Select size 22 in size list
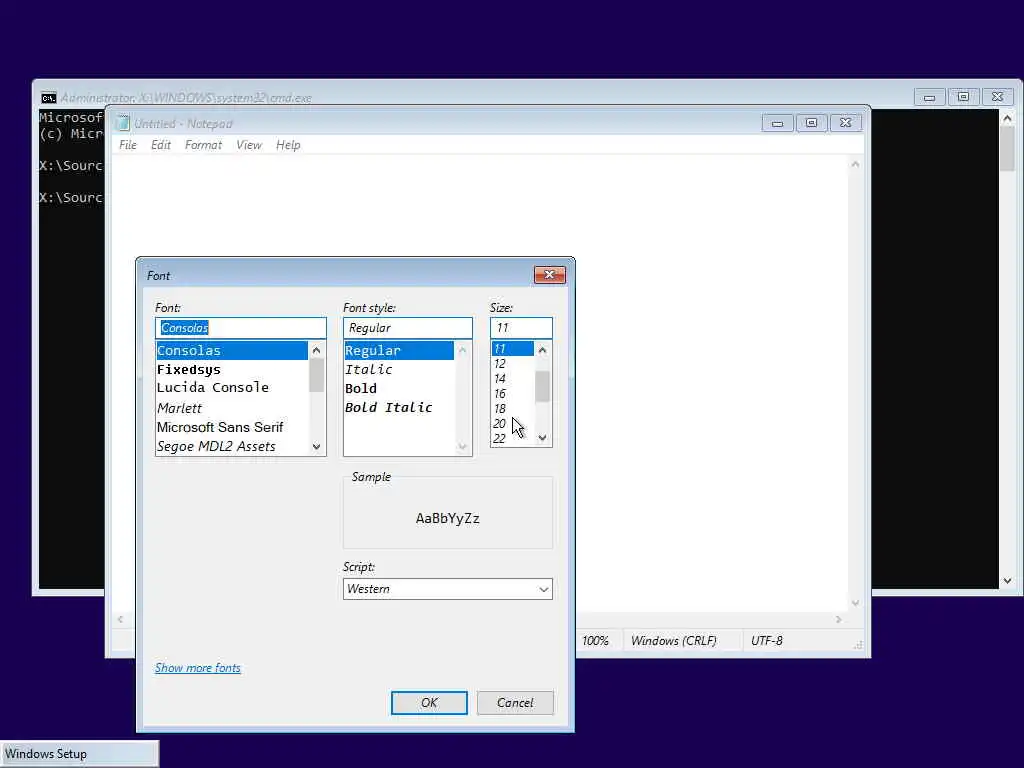 tap(513, 439)
